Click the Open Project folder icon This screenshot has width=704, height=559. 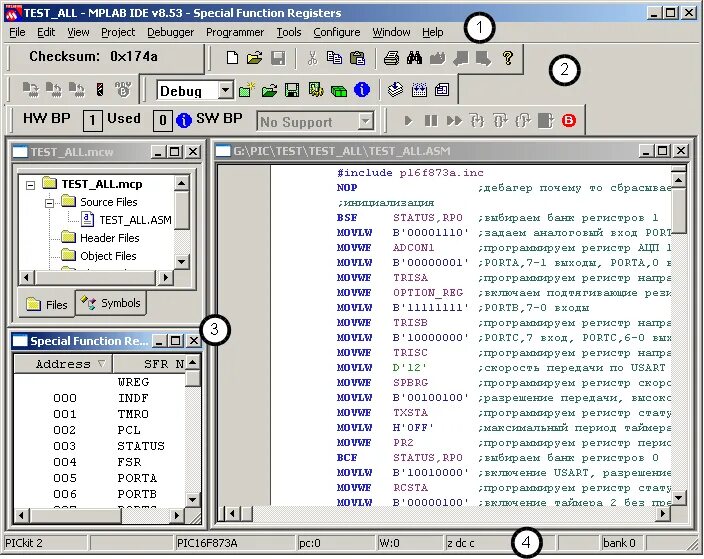[269, 90]
